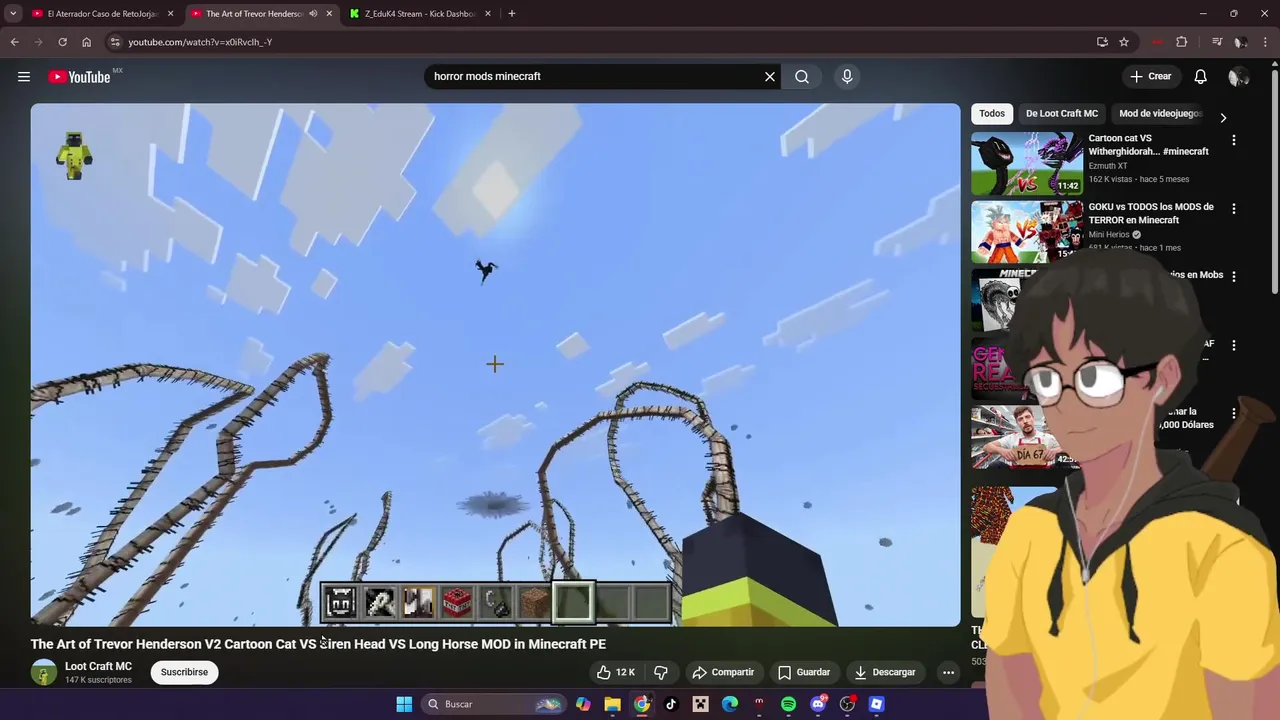Open Copilot from the taskbar
This screenshot has height=720, width=1280.
tap(583, 704)
